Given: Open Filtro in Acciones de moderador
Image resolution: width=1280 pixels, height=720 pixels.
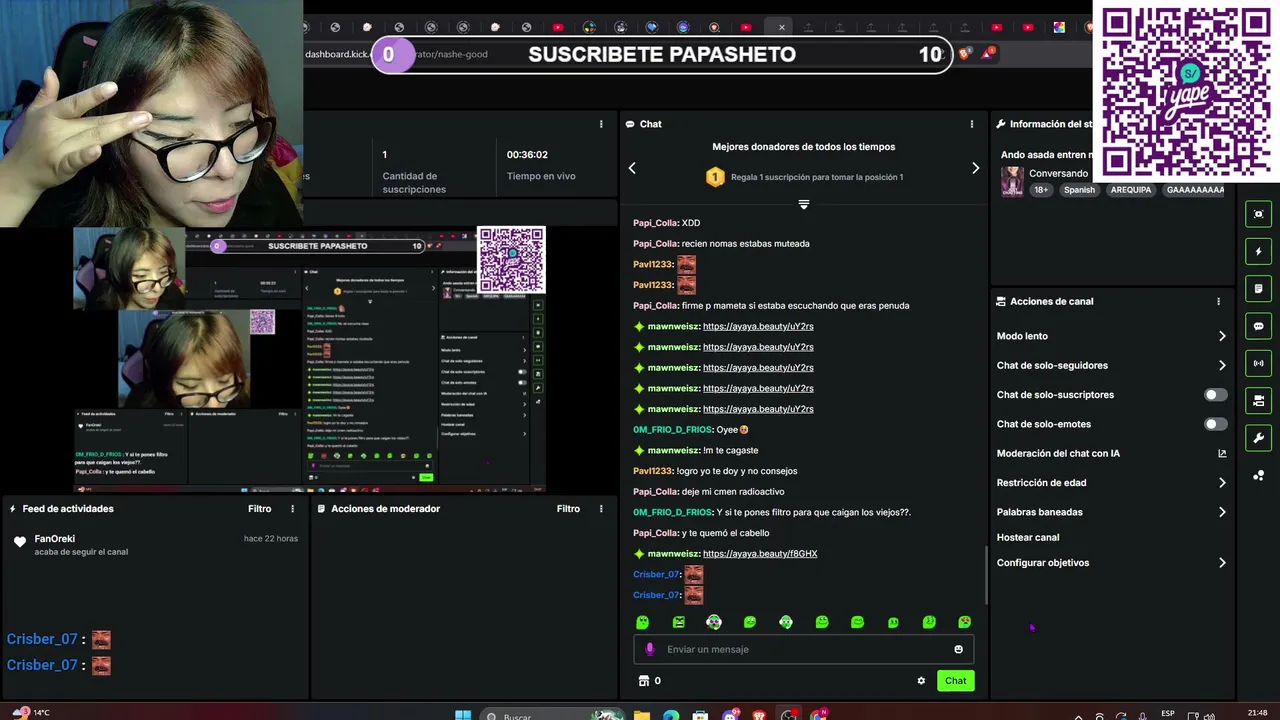Looking at the screenshot, I should [568, 509].
